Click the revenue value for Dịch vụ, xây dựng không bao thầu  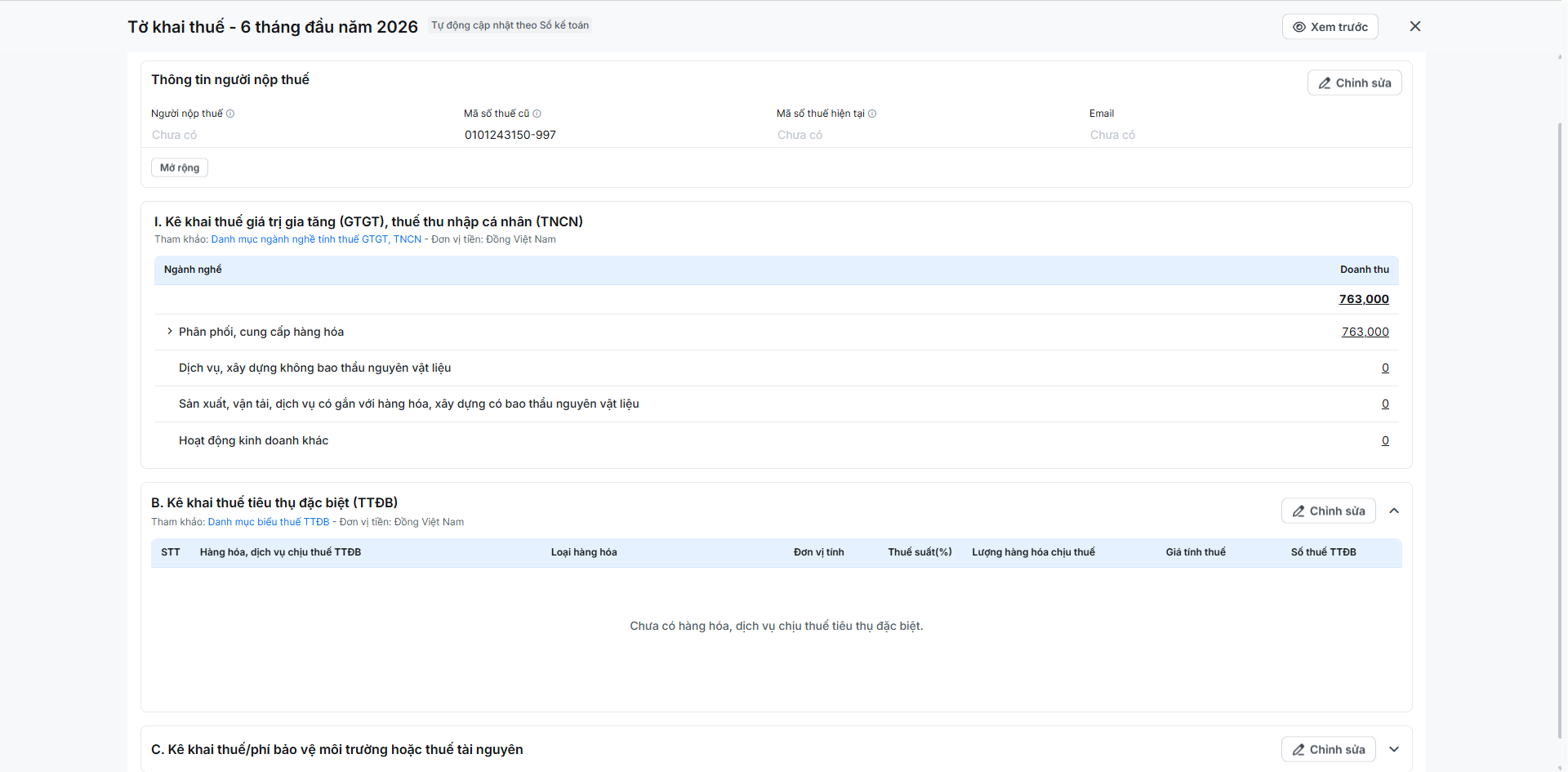pyautogui.click(x=1385, y=368)
